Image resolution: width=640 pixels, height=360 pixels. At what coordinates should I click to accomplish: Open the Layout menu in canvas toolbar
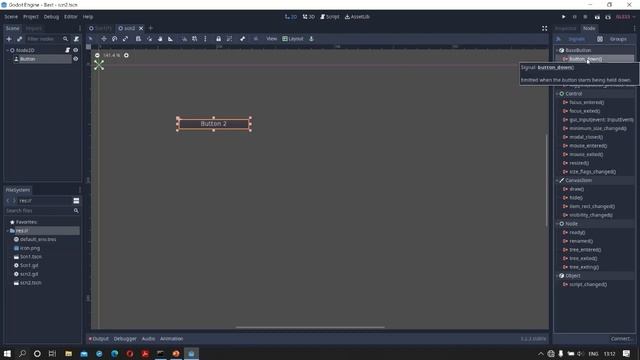[x=293, y=39]
